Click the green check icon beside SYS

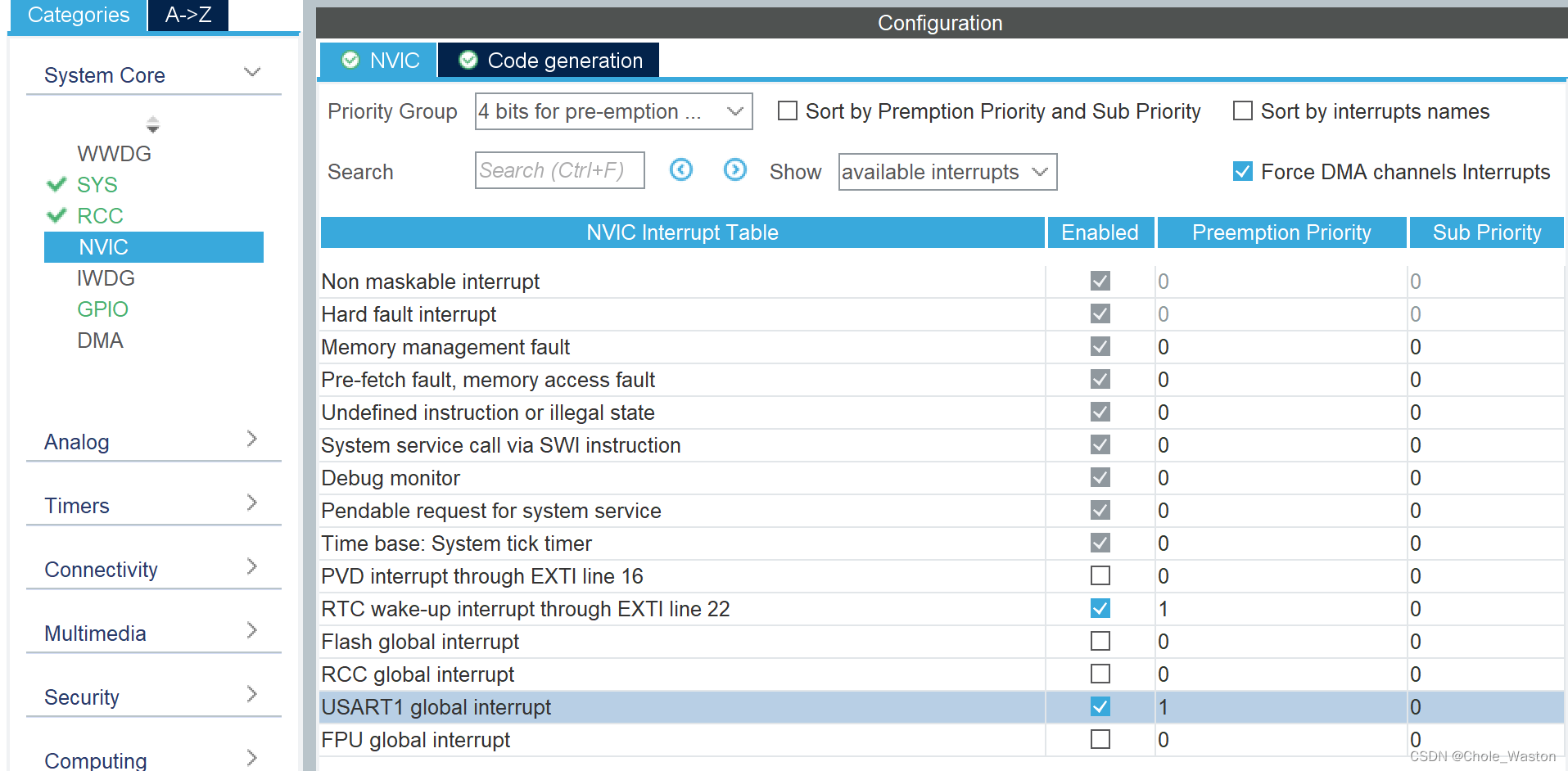coord(56,184)
